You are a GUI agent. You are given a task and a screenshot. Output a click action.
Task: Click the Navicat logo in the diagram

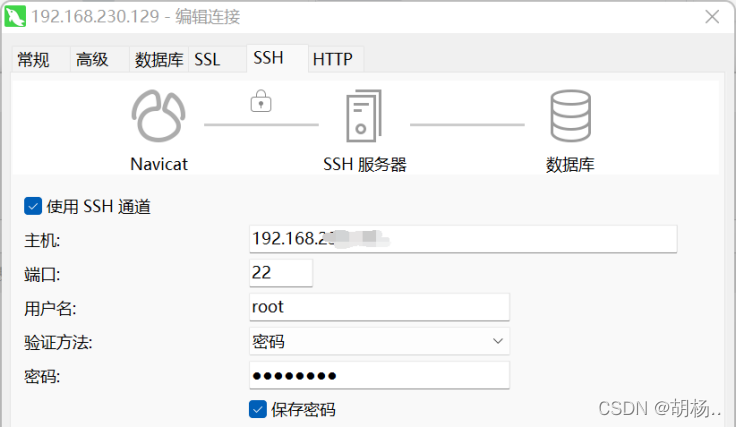tap(158, 116)
